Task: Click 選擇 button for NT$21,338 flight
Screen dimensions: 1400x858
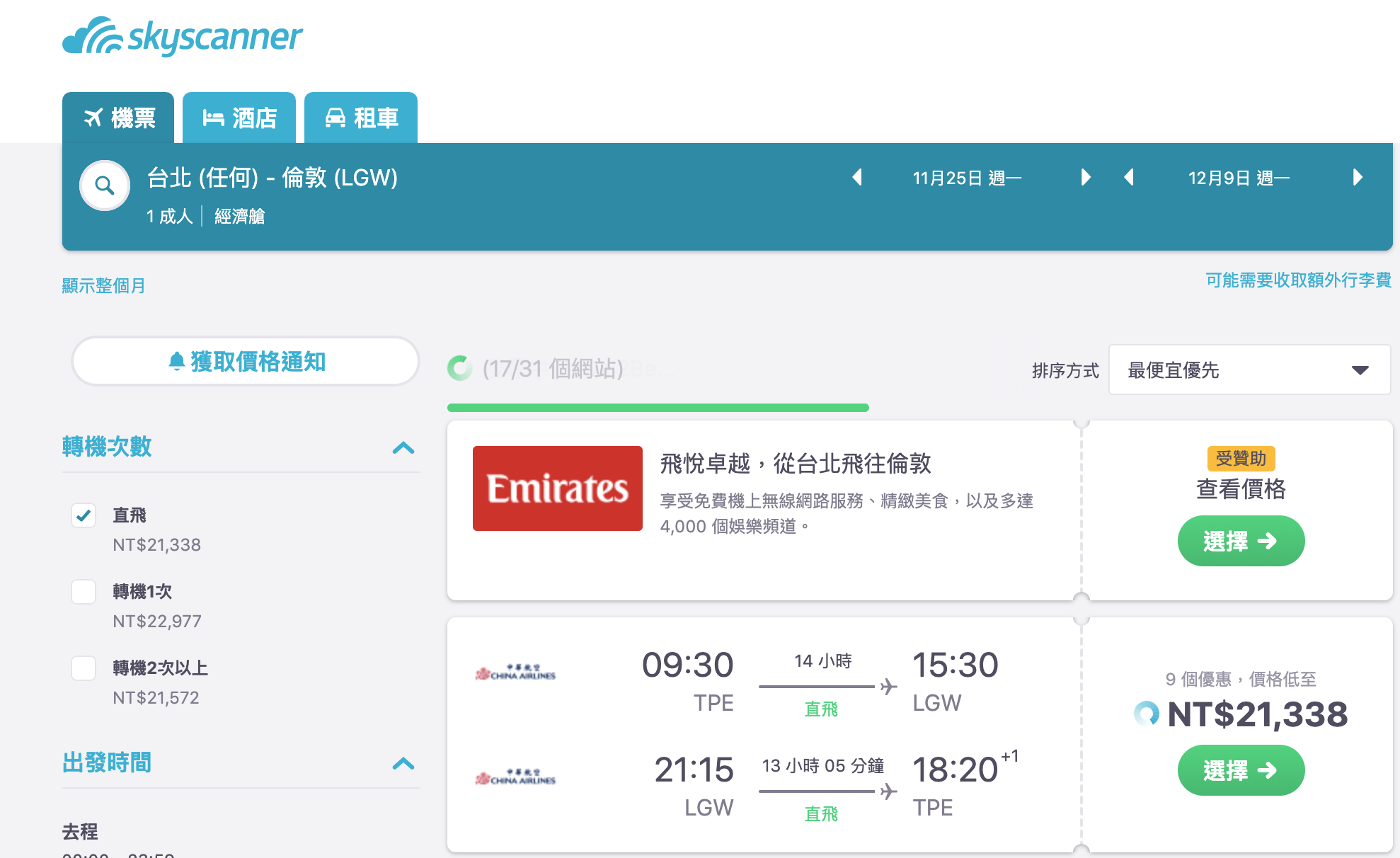Action: 1241,770
